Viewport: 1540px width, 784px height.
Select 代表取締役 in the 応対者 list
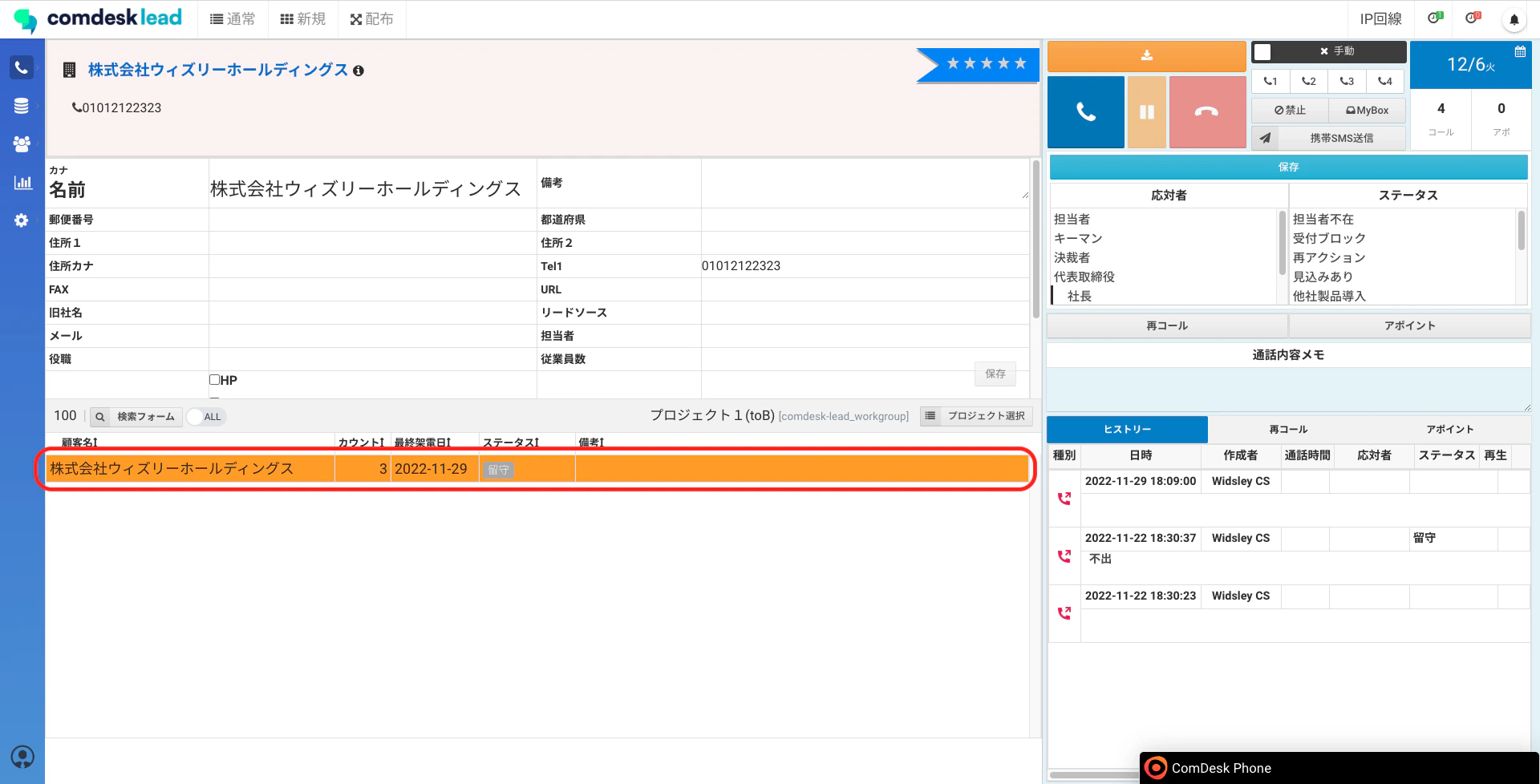point(1084,277)
